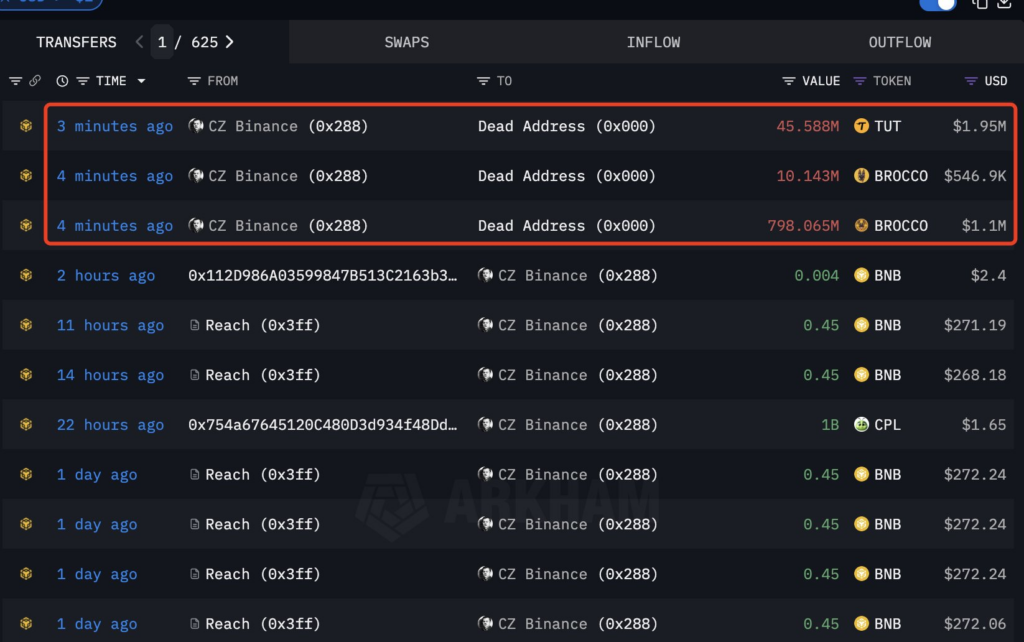1024x642 pixels.
Task: Click the orange cube transaction icon on first row
Action: 24,126
